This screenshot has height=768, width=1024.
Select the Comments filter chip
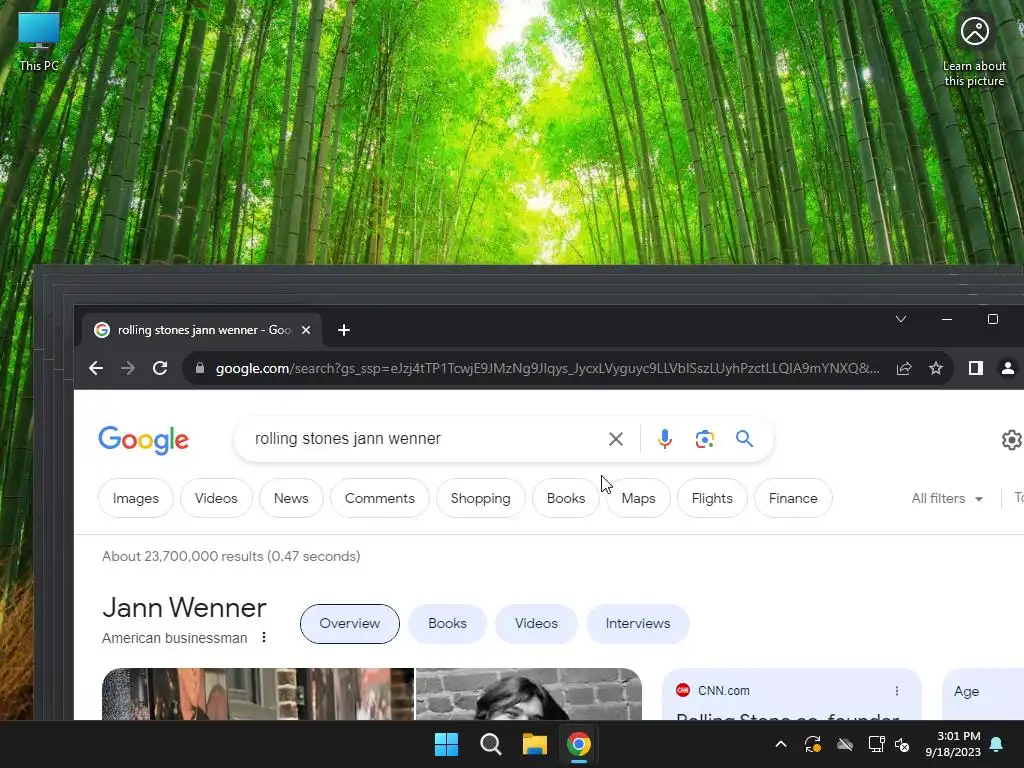379,498
